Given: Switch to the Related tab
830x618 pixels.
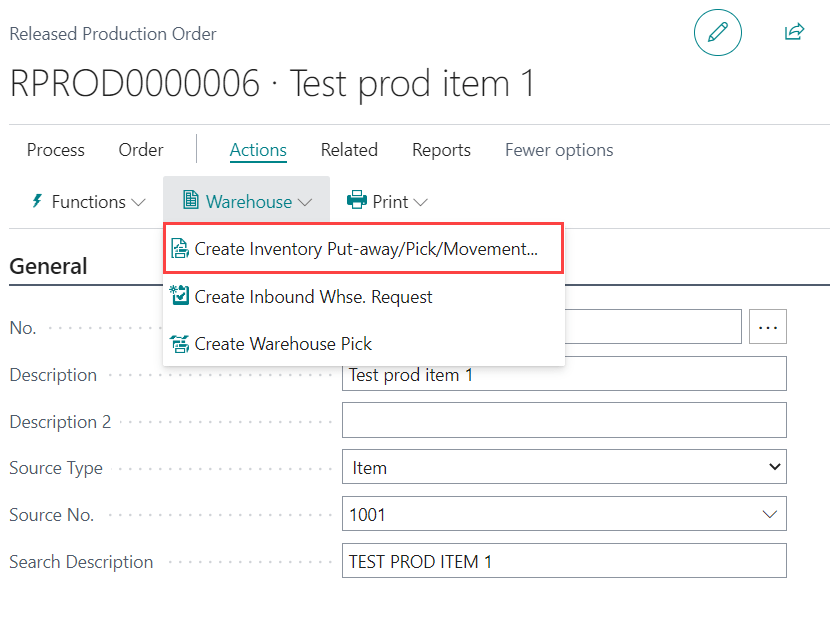Looking at the screenshot, I should tap(349, 149).
